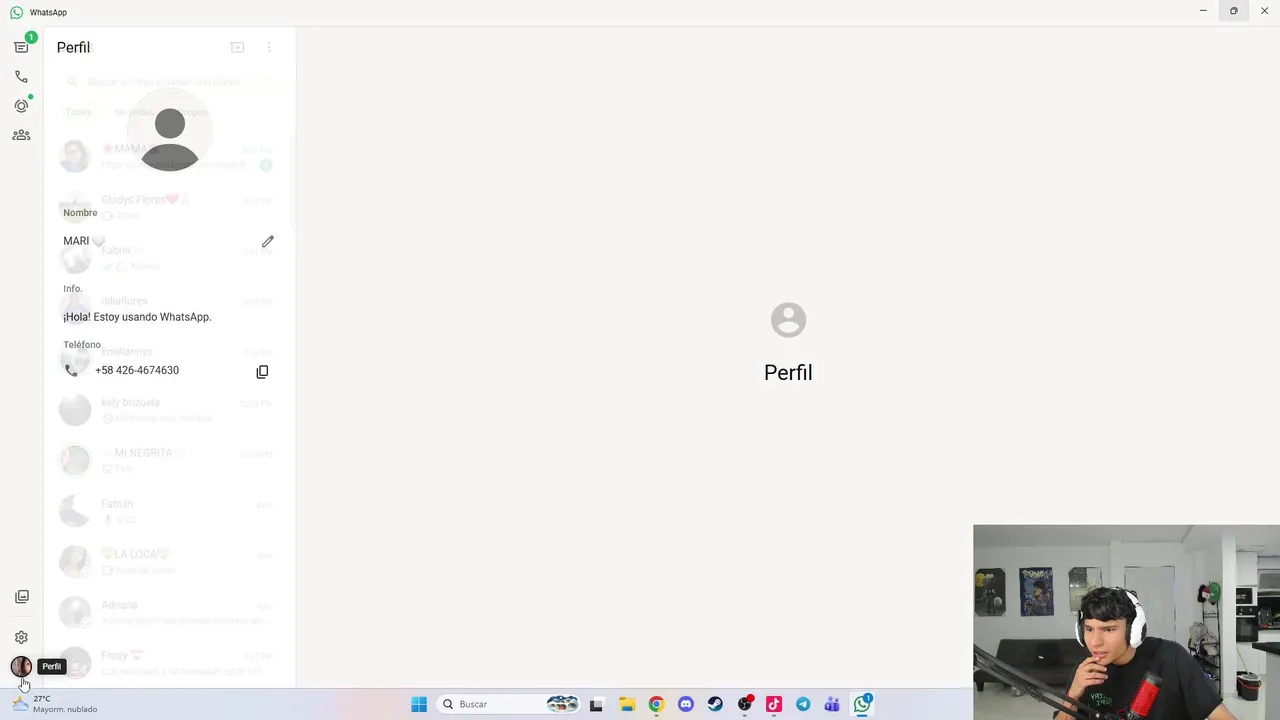Restore down the WhatsApp window
Image resolution: width=1280 pixels, height=720 pixels.
coord(1233,11)
